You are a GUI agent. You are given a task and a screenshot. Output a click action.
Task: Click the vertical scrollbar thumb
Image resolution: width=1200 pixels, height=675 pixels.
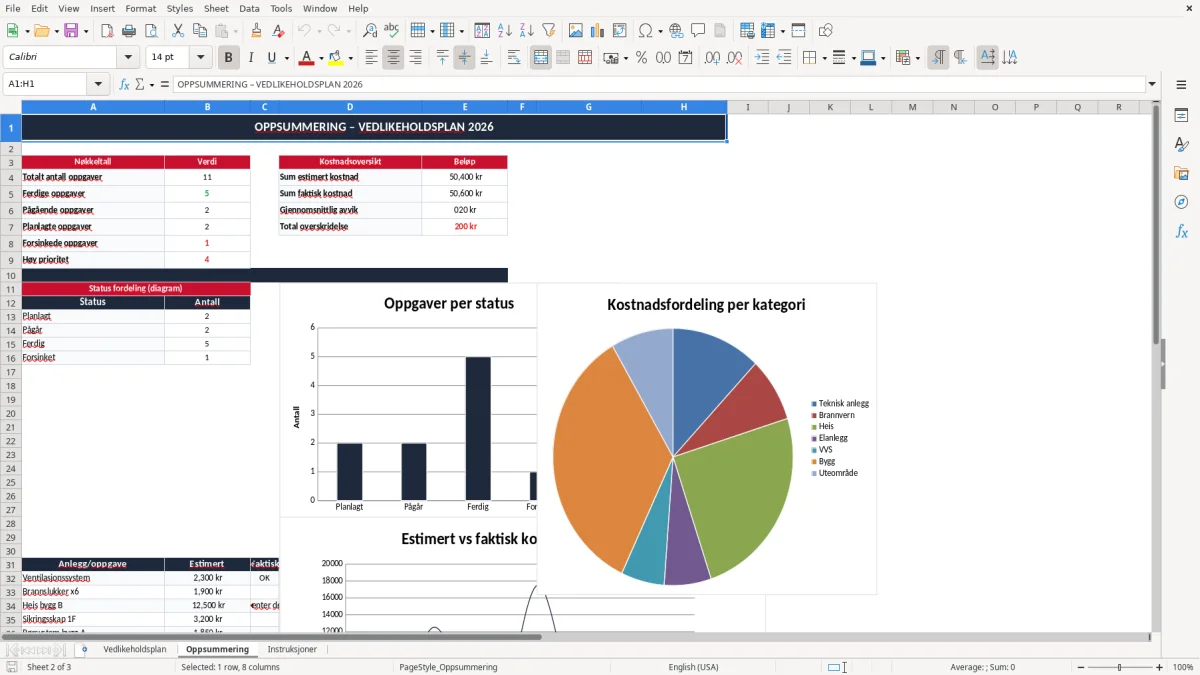1157,225
